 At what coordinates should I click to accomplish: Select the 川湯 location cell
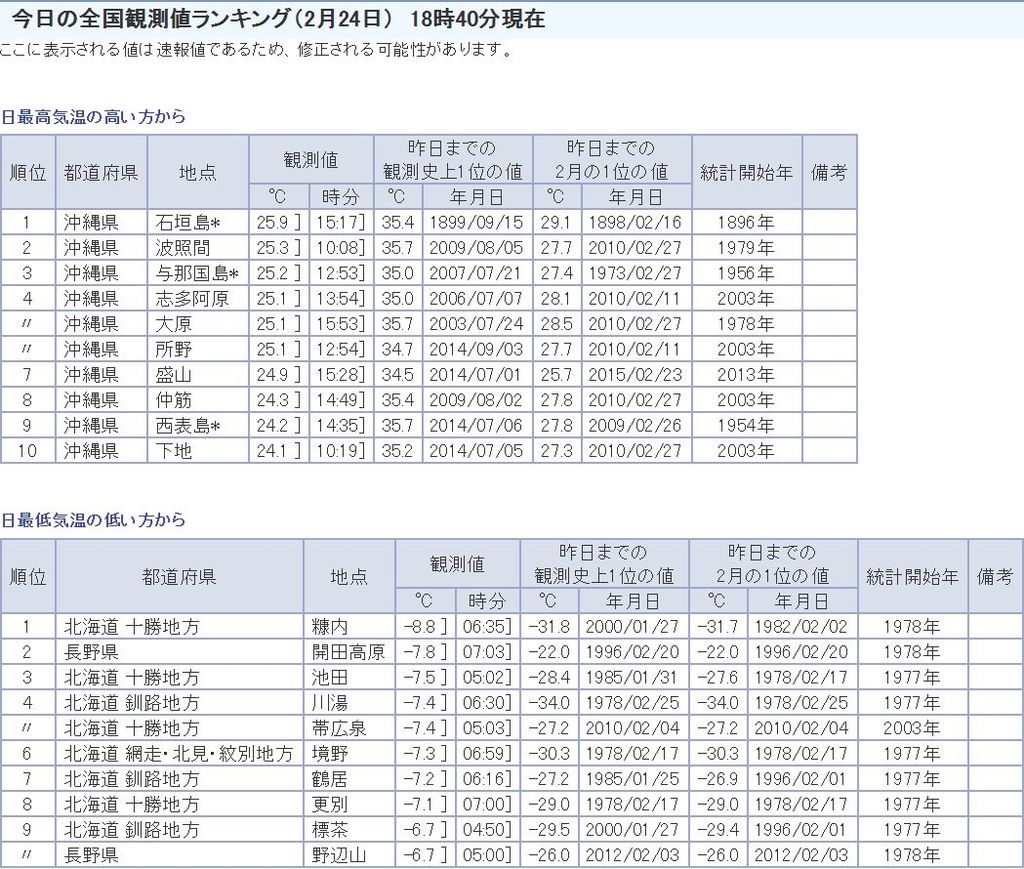330,703
